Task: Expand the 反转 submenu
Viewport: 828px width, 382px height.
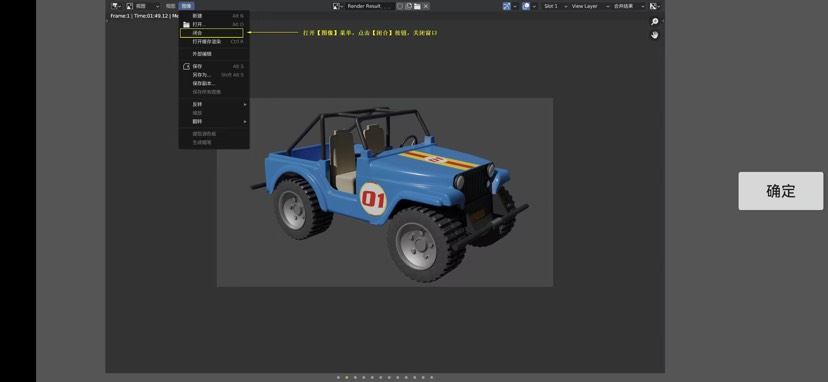Action: tap(214, 105)
